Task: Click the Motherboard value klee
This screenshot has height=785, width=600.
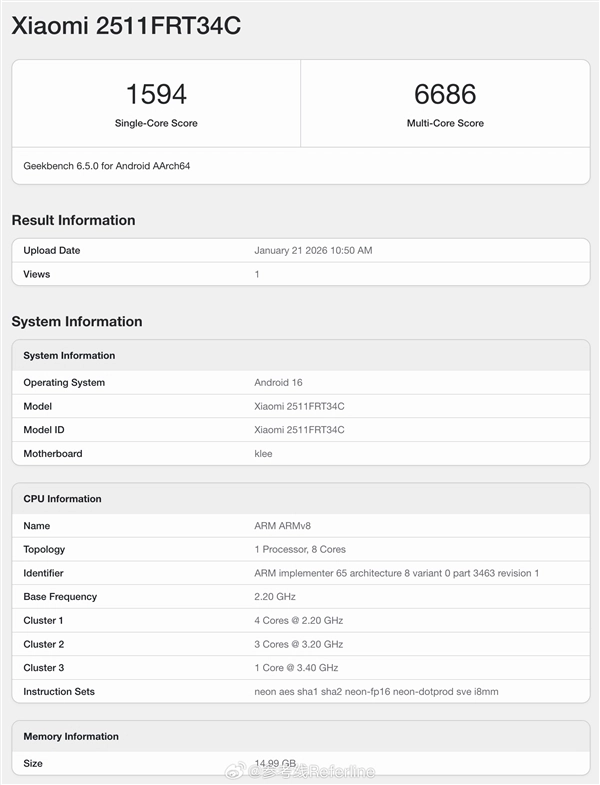Action: (265, 454)
